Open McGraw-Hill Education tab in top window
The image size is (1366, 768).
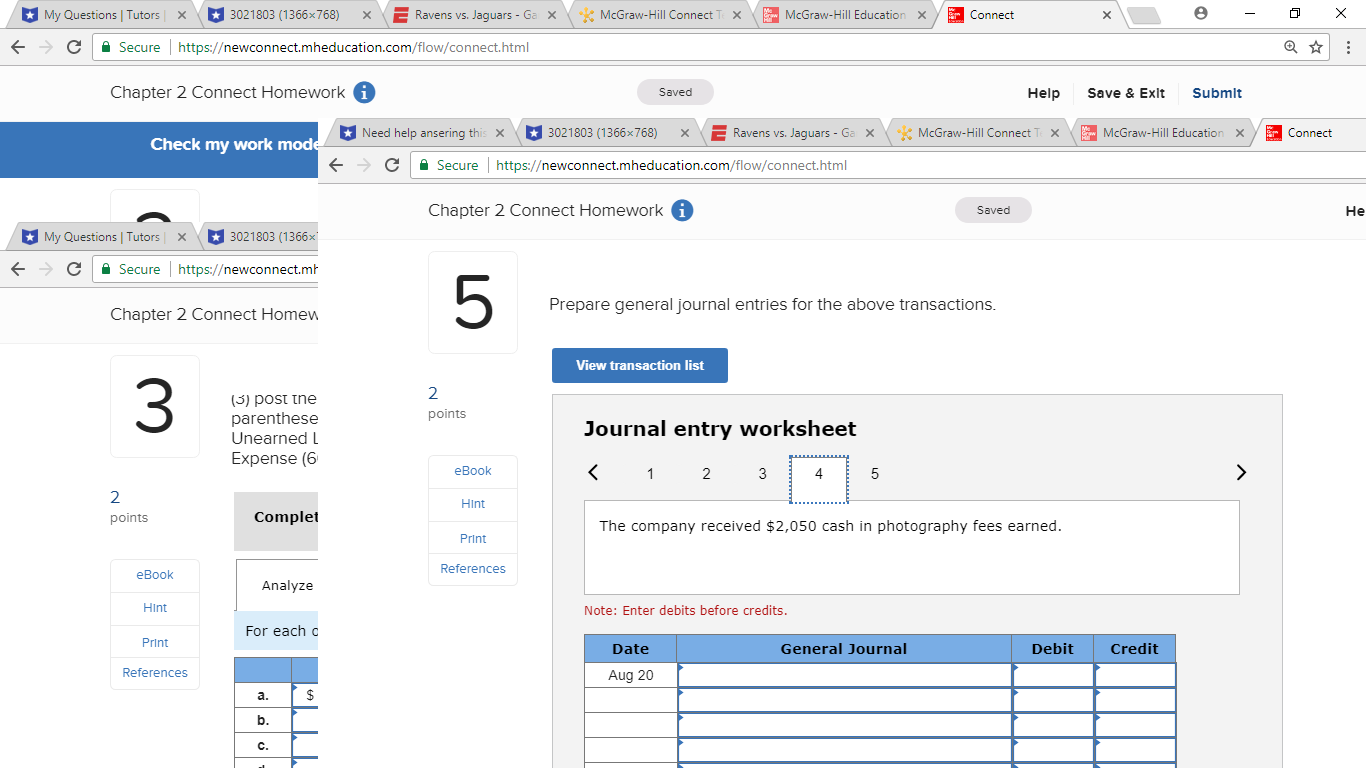coord(846,15)
